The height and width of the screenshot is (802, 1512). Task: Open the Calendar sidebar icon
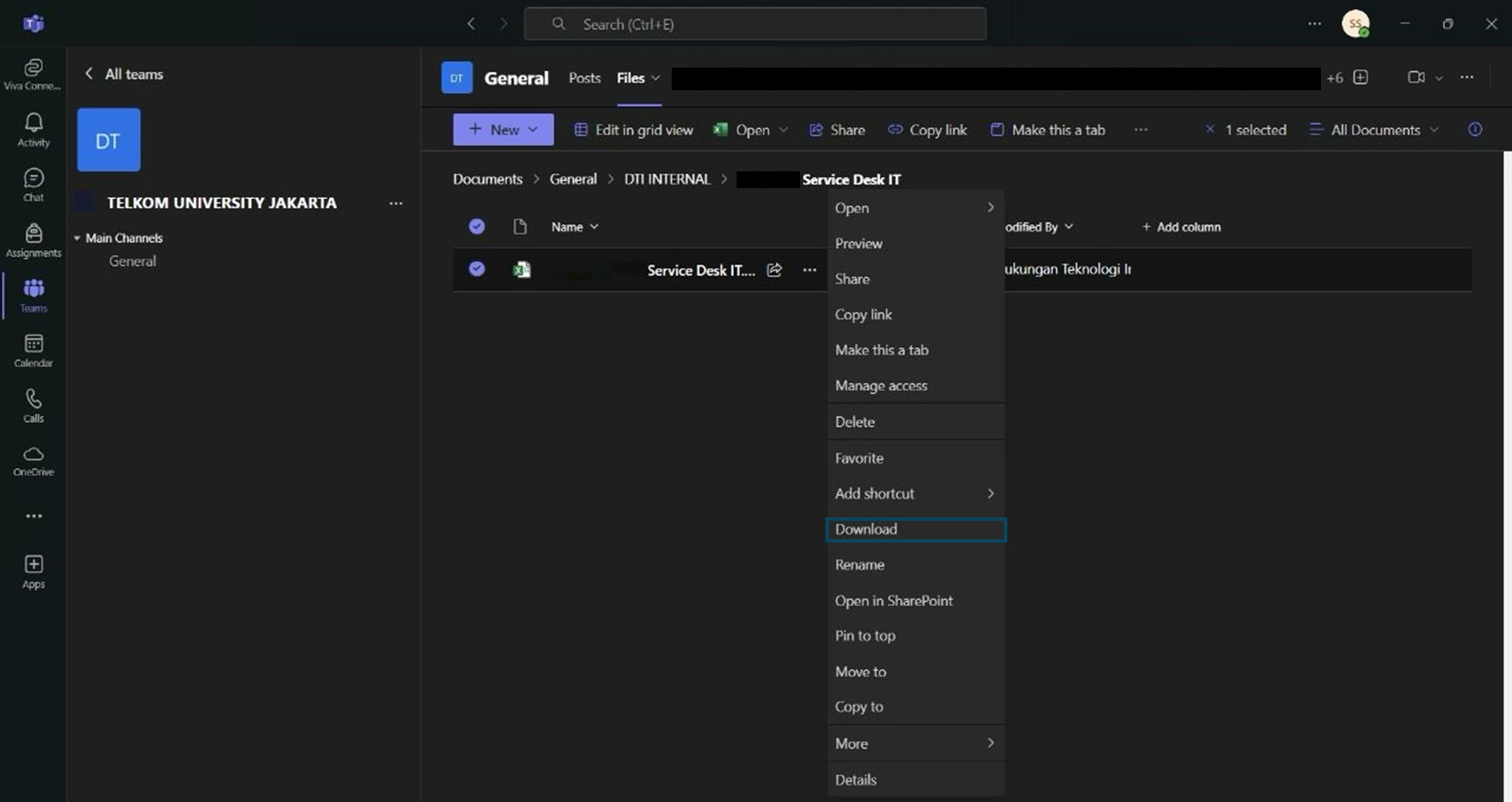[33, 350]
